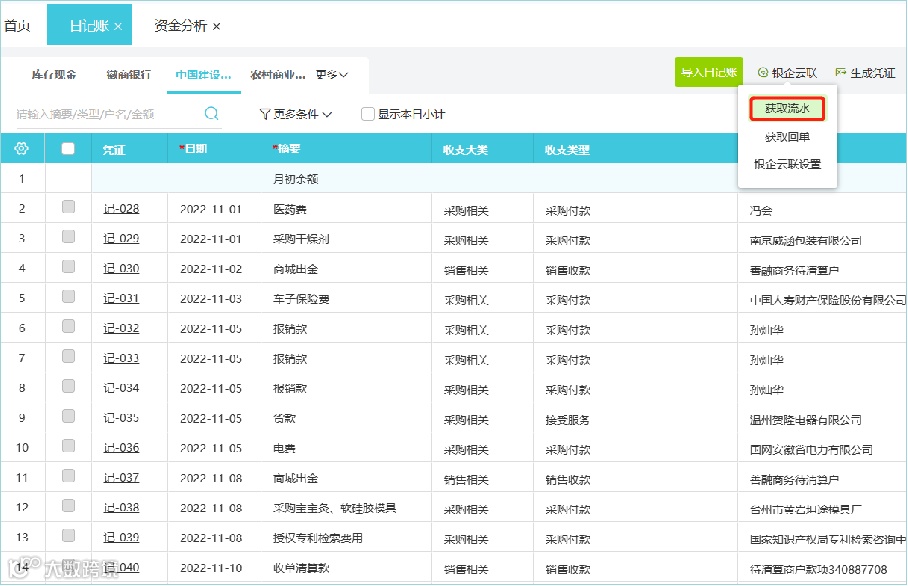The height and width of the screenshot is (586, 908).
Task: Click the 国网安徽省电力有限公司 payee cell
Action: 811,450
